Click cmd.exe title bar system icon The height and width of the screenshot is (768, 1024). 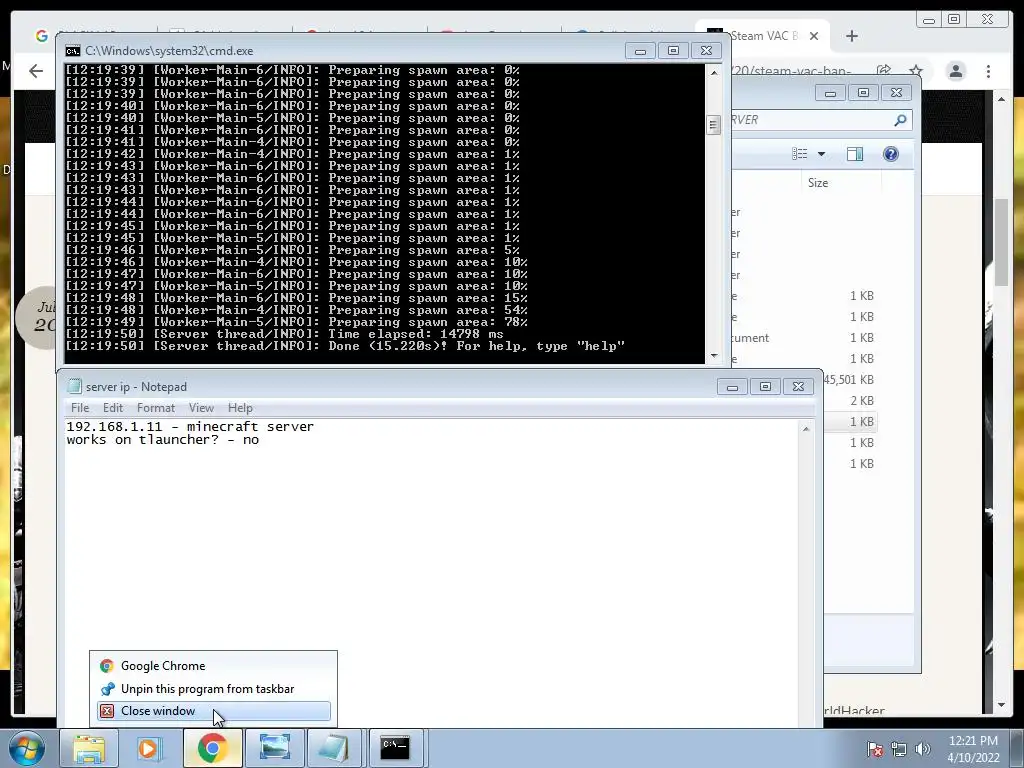coord(72,51)
